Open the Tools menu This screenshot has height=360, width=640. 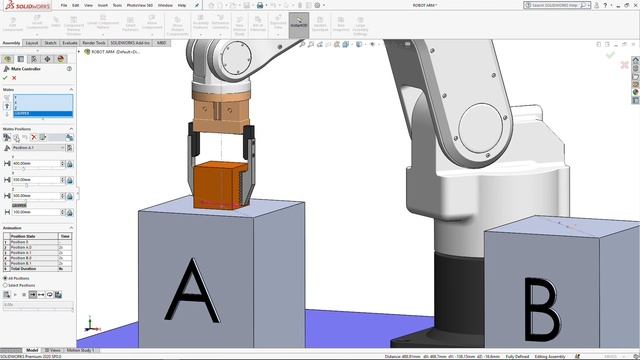point(117,5)
